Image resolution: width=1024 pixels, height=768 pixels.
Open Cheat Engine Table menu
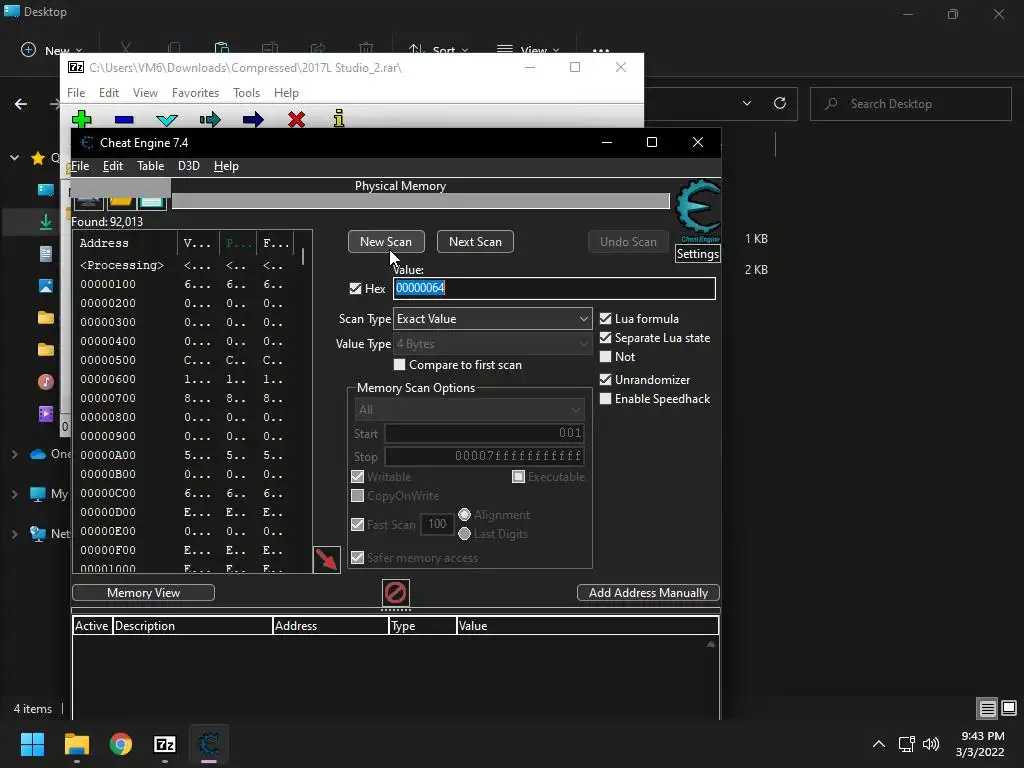[150, 166]
